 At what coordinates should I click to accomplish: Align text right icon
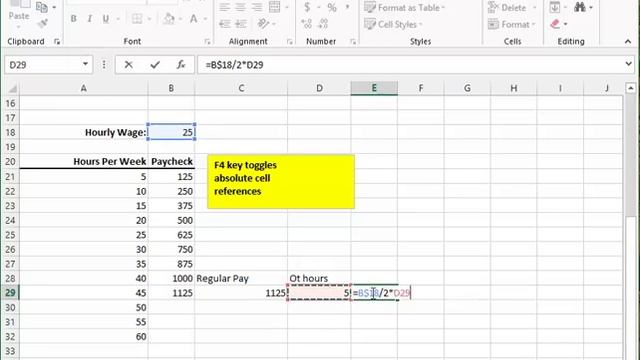point(256,7)
